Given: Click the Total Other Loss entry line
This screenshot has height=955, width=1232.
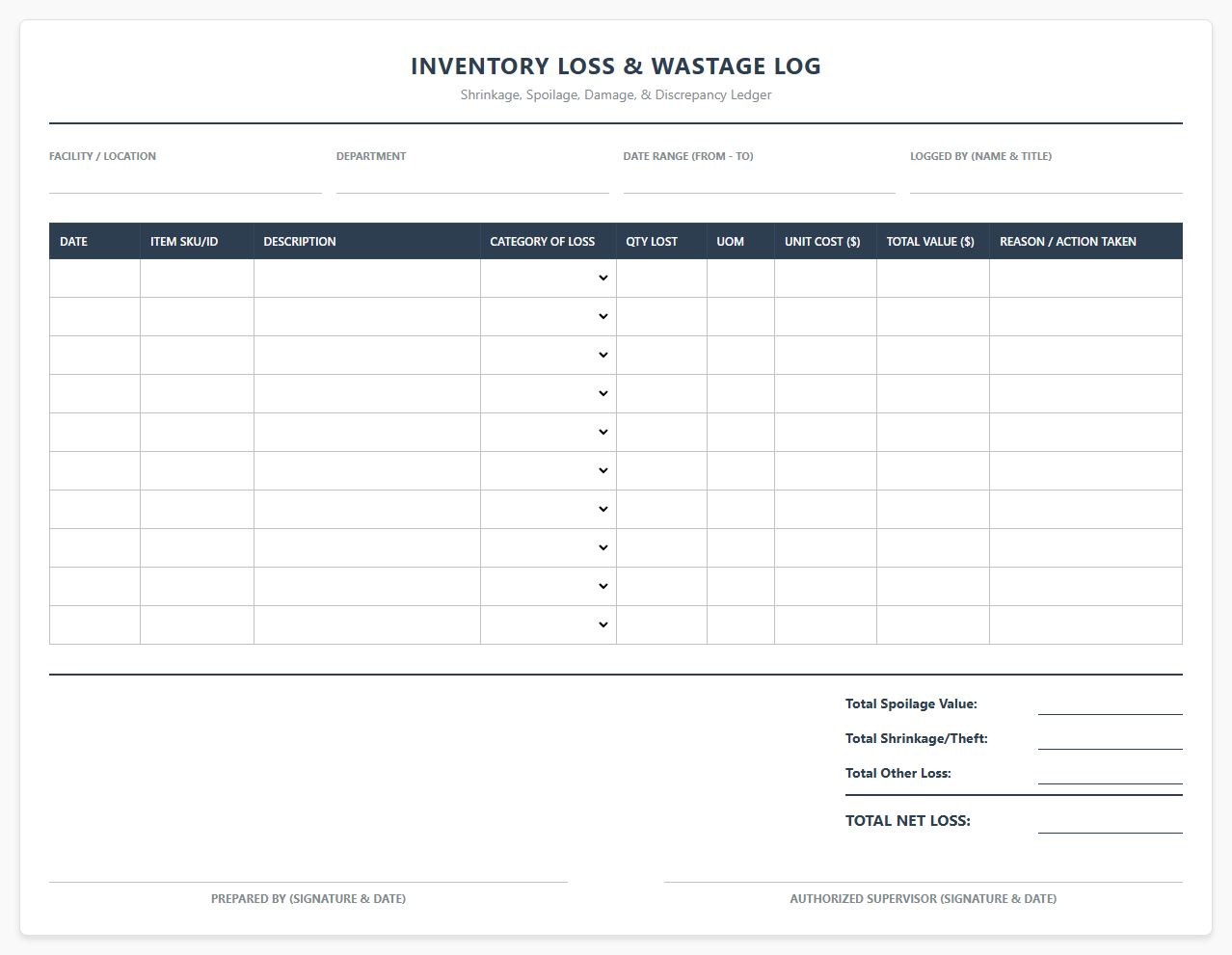Looking at the screenshot, I should click(1111, 774).
